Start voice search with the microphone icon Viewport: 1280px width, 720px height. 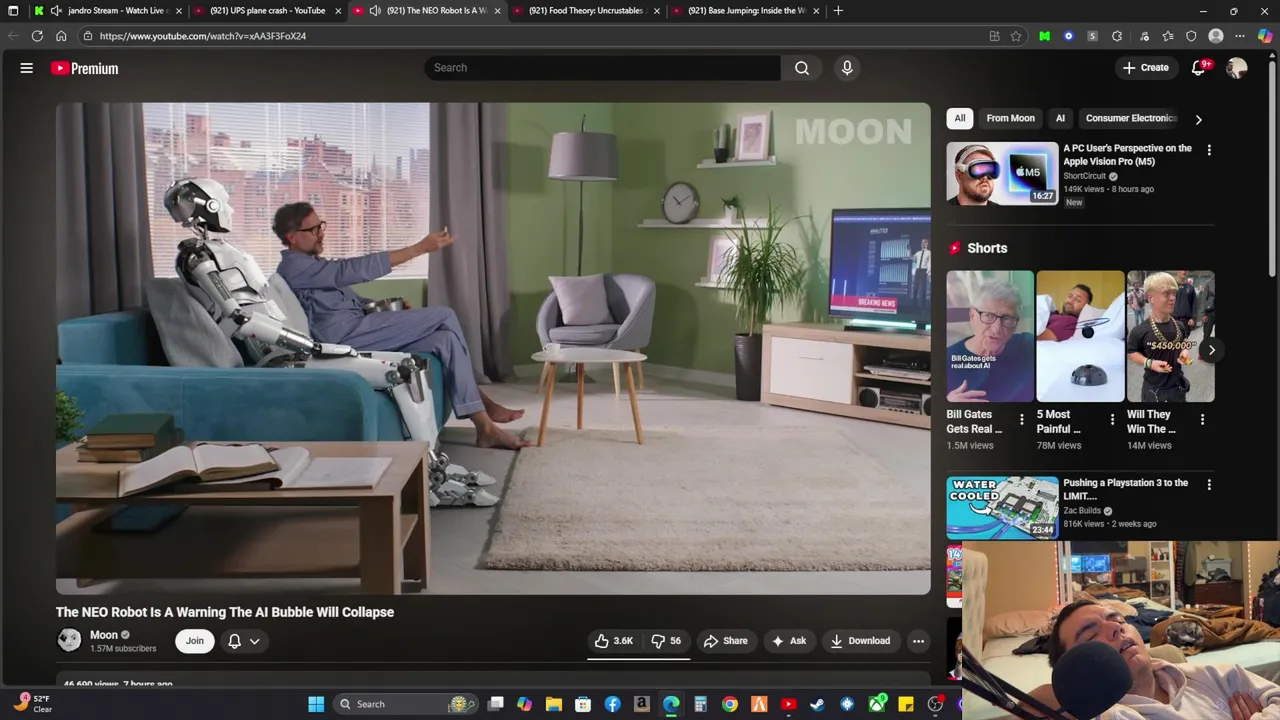click(x=847, y=68)
